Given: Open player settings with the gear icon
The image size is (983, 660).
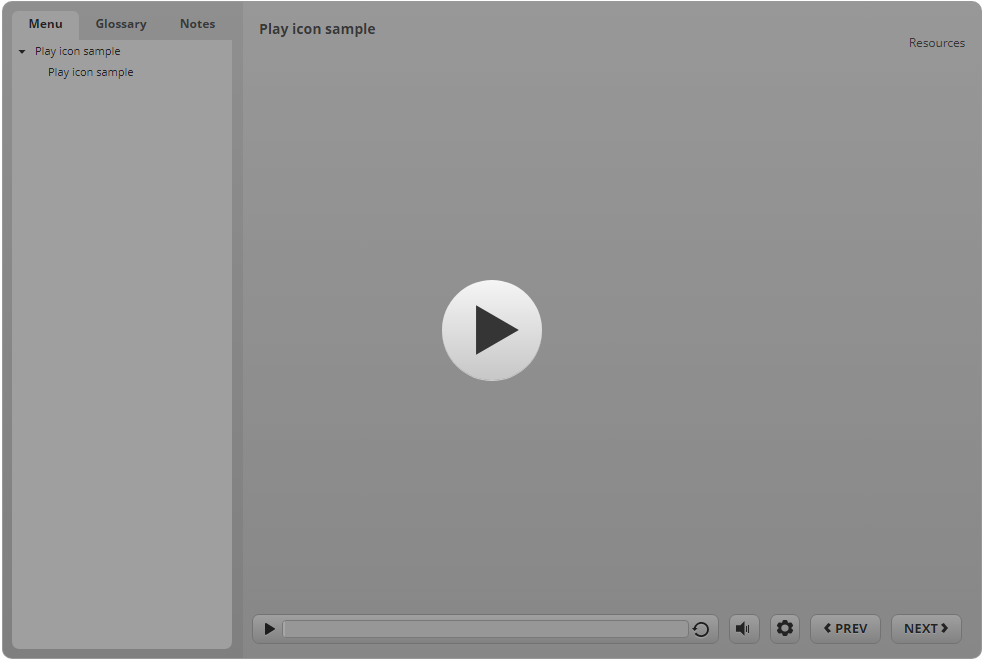Looking at the screenshot, I should pos(785,629).
